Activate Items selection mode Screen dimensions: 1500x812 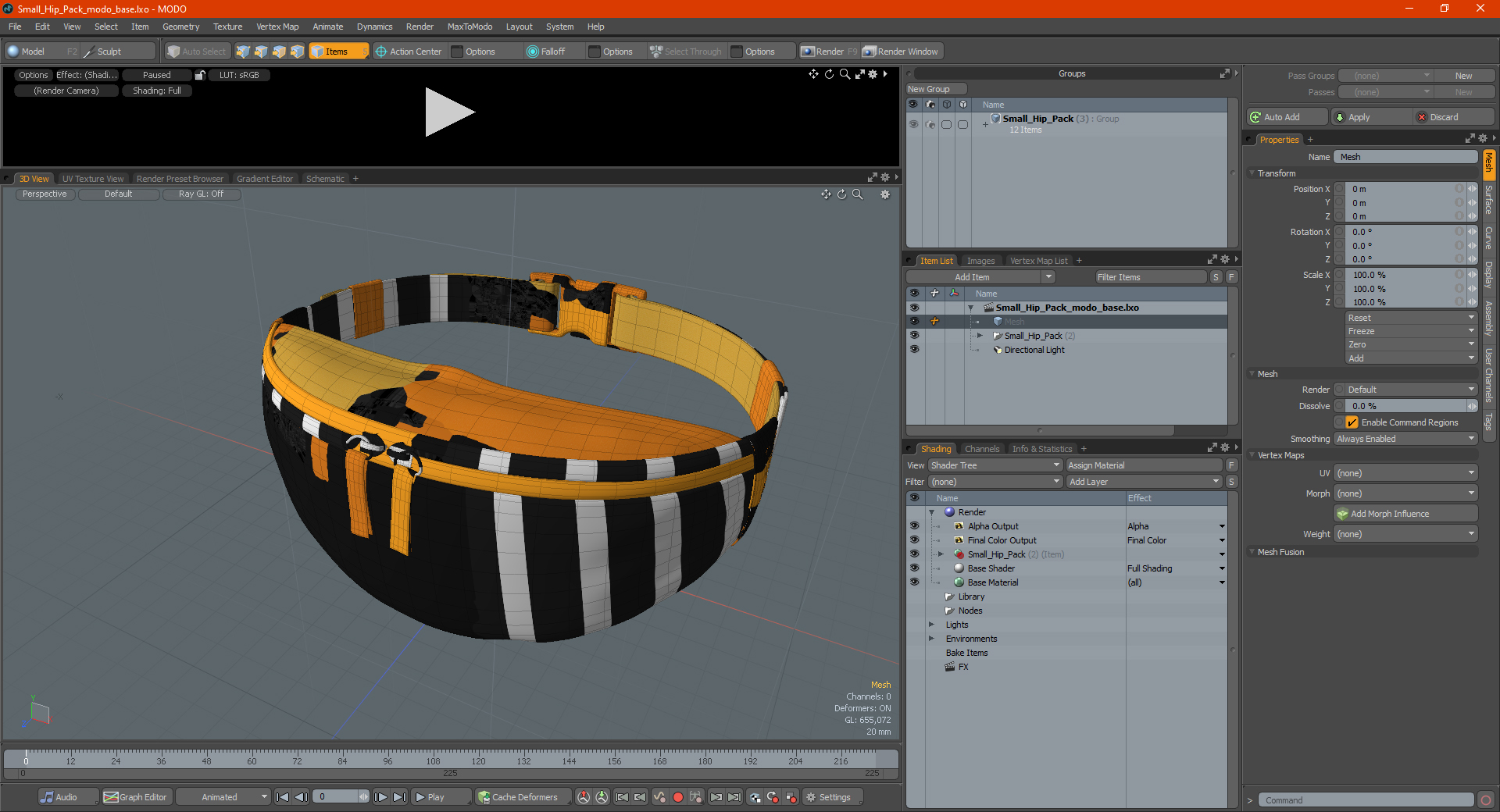click(338, 52)
